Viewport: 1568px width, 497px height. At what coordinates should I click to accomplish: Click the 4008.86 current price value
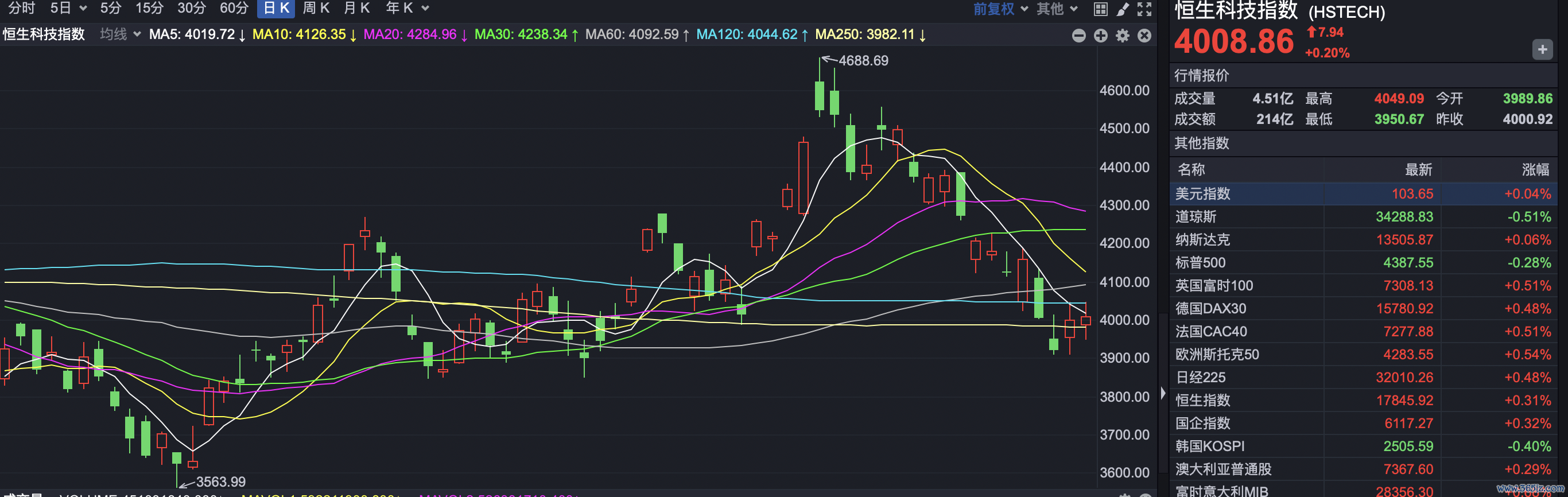pos(1234,41)
